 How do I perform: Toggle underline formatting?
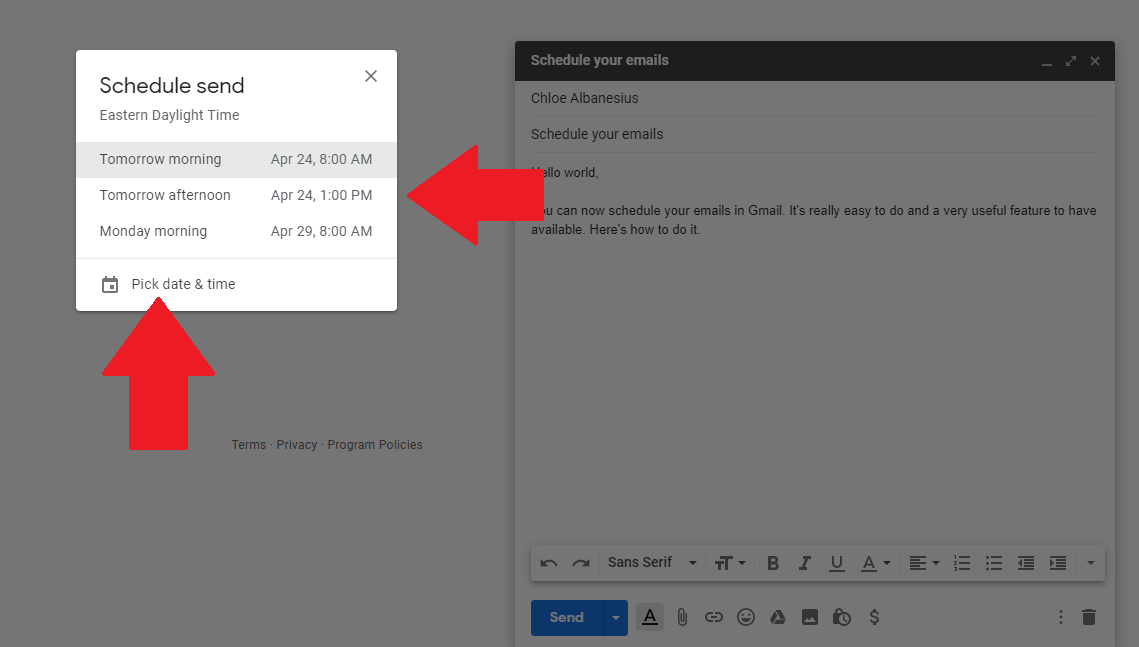837,563
